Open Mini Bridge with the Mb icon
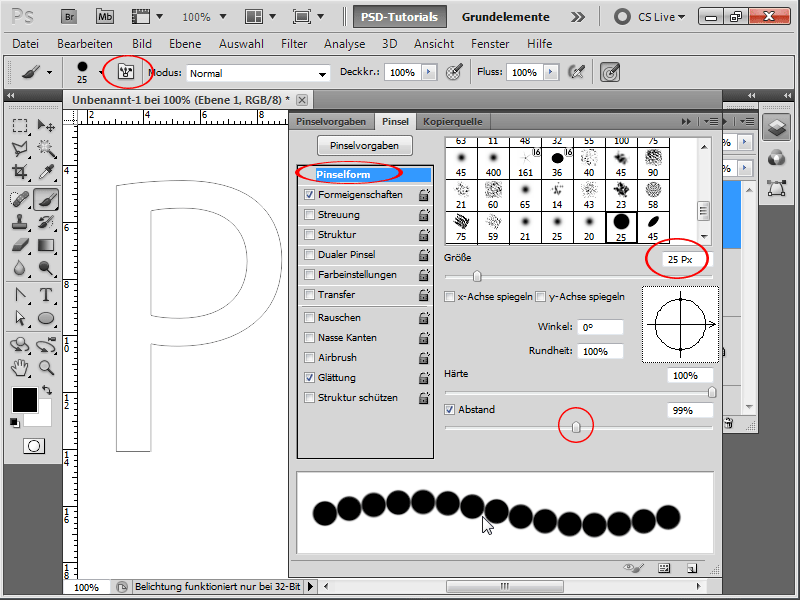Screen dimensions: 800x600 (x=105, y=17)
